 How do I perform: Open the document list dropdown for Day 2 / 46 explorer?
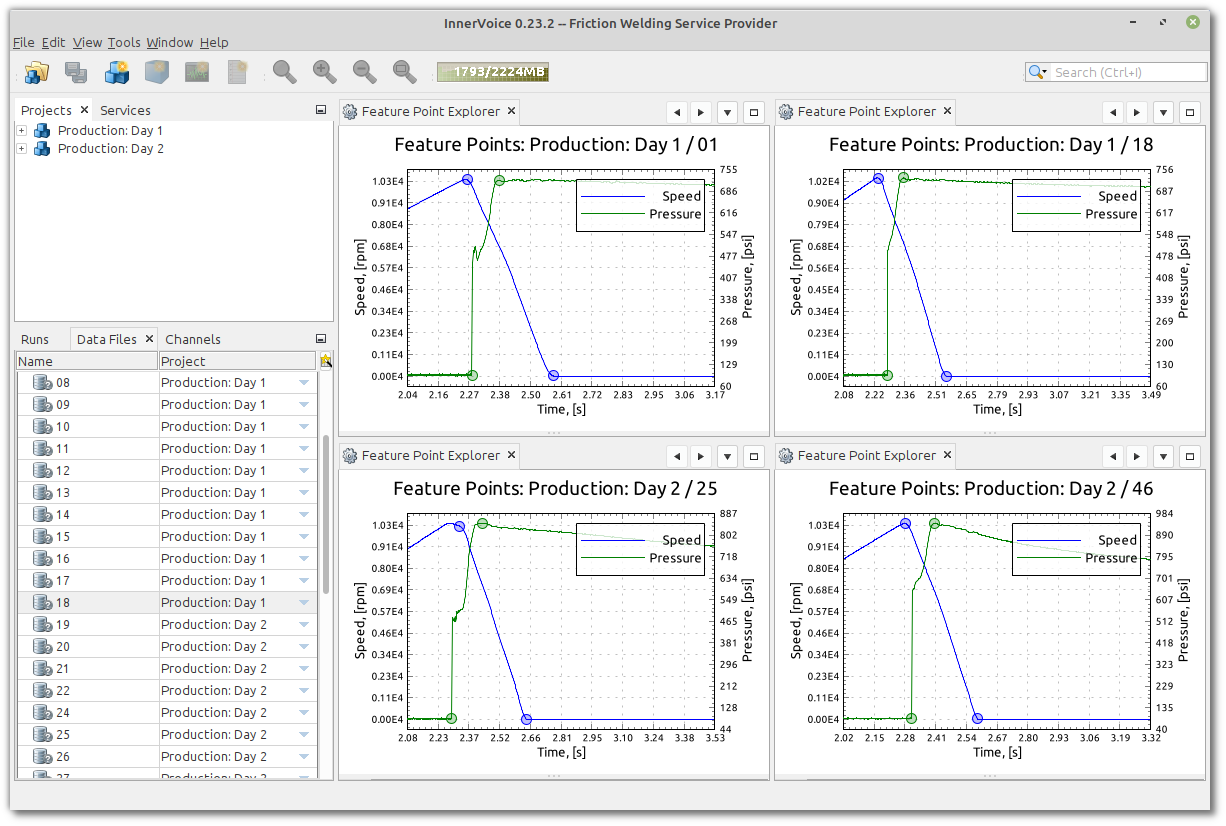click(1164, 457)
